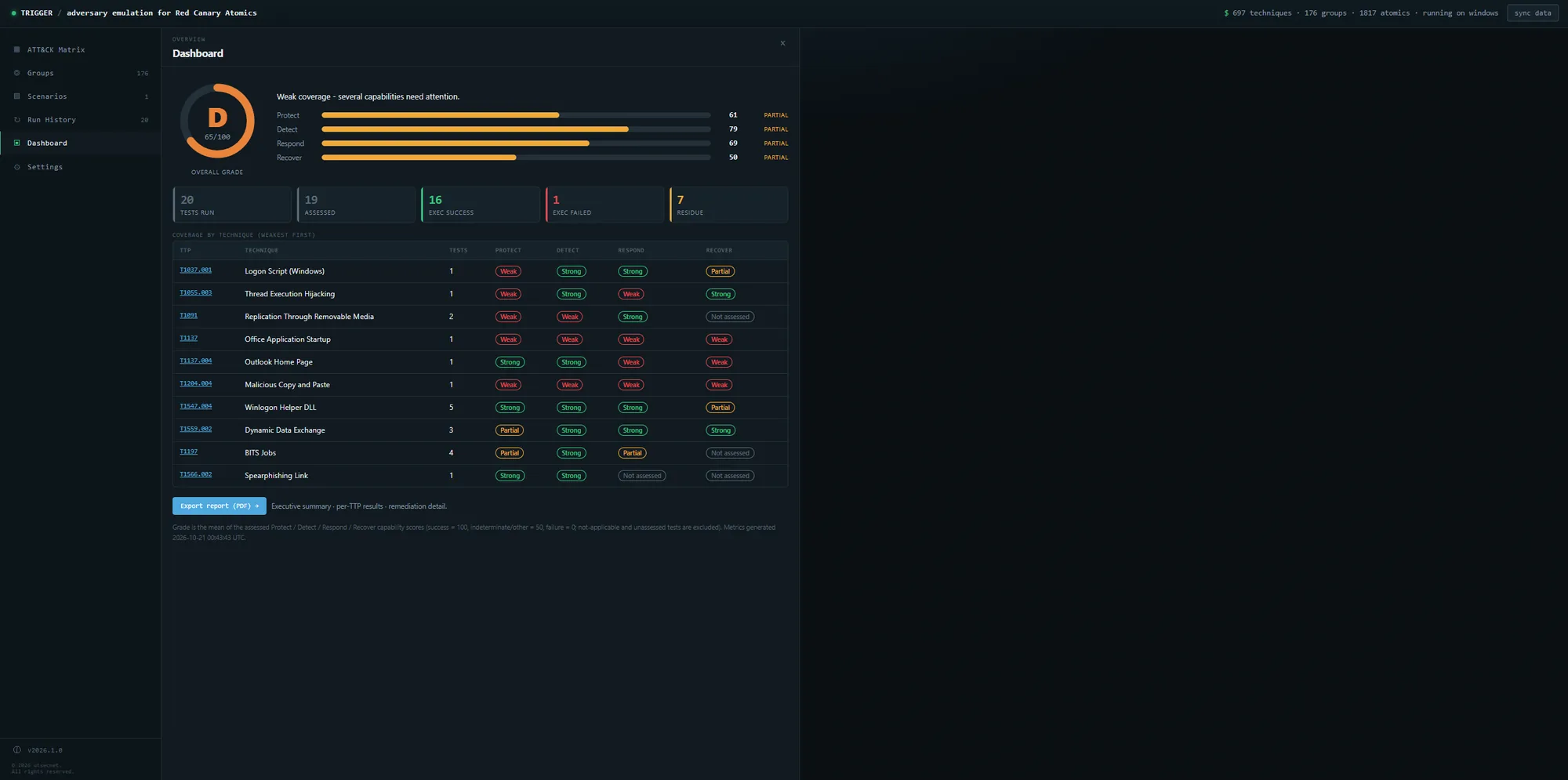Viewport: 1568px width, 780px height.
Task: Select the 1 Exec Failed card
Action: coord(604,205)
